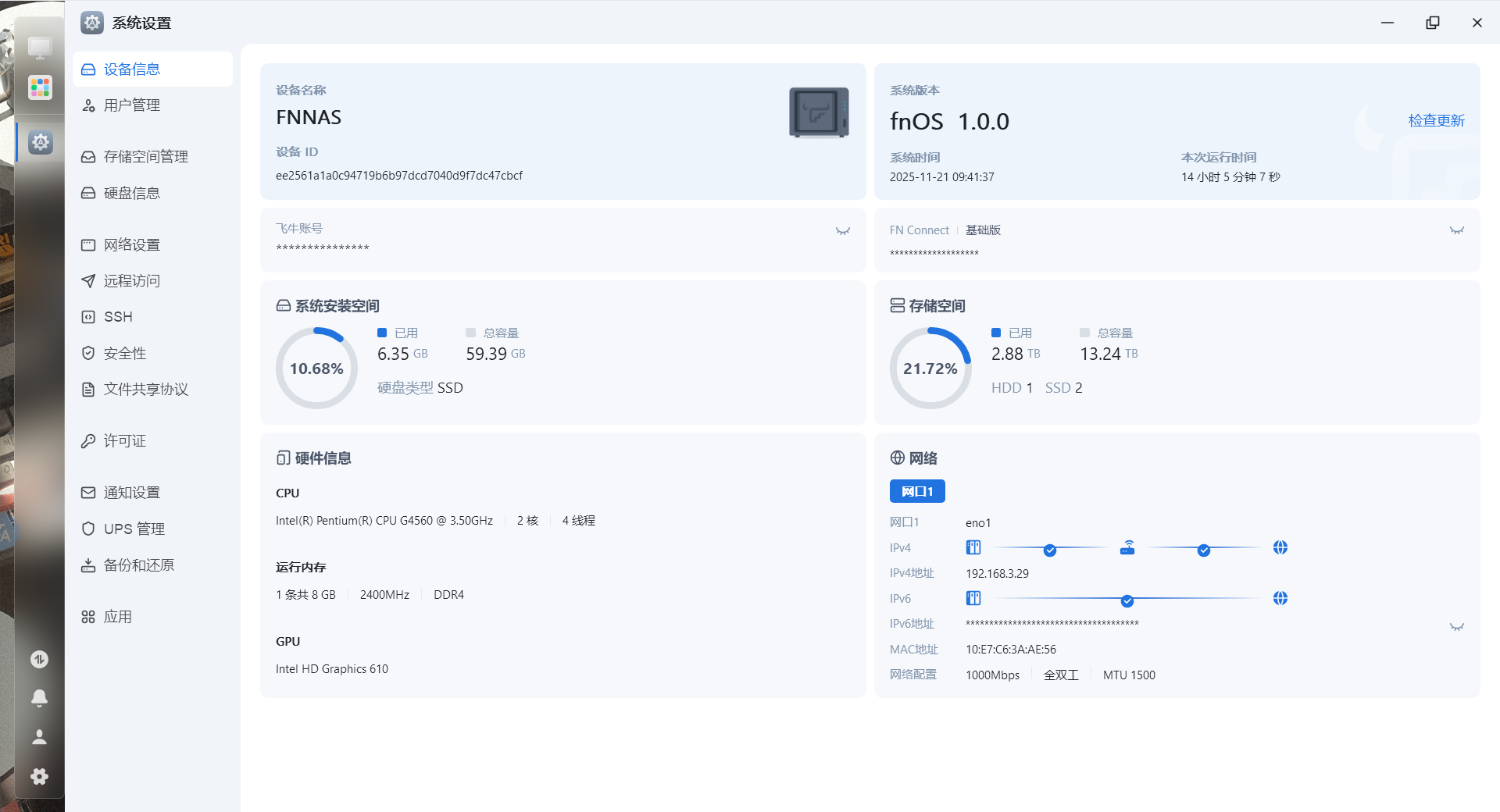Click the task activity icon in the dock
This screenshot has height=812, width=1500.
click(x=39, y=660)
